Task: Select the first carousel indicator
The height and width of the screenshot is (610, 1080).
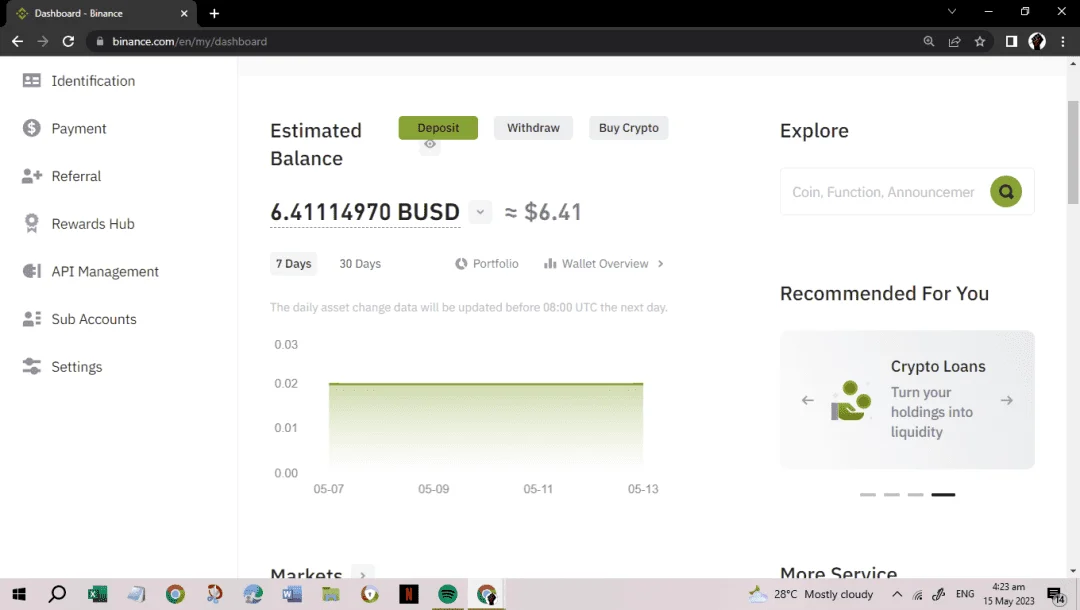Action: pyautogui.click(x=868, y=494)
